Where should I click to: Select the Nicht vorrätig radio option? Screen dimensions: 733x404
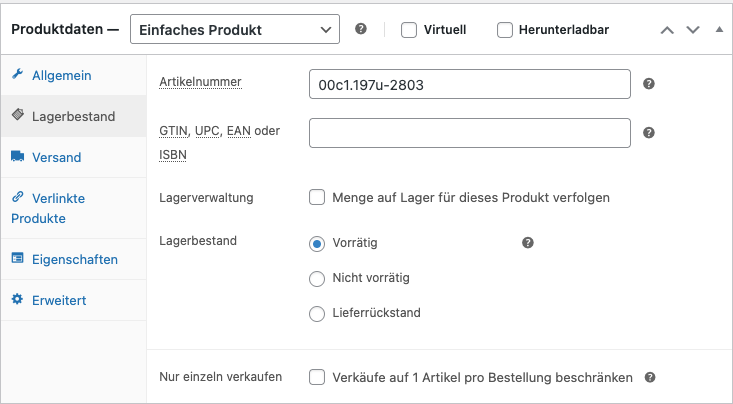317,278
